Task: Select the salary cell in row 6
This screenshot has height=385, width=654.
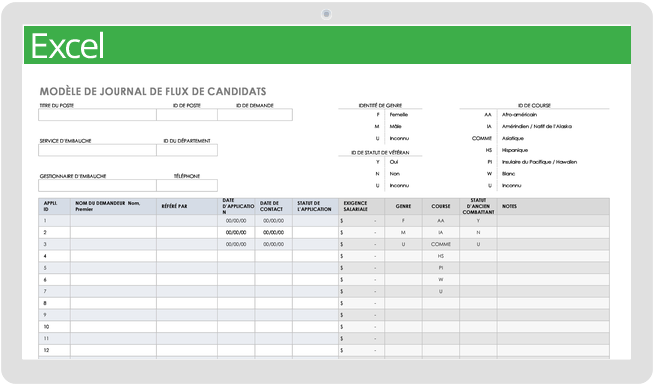Action: [361, 280]
